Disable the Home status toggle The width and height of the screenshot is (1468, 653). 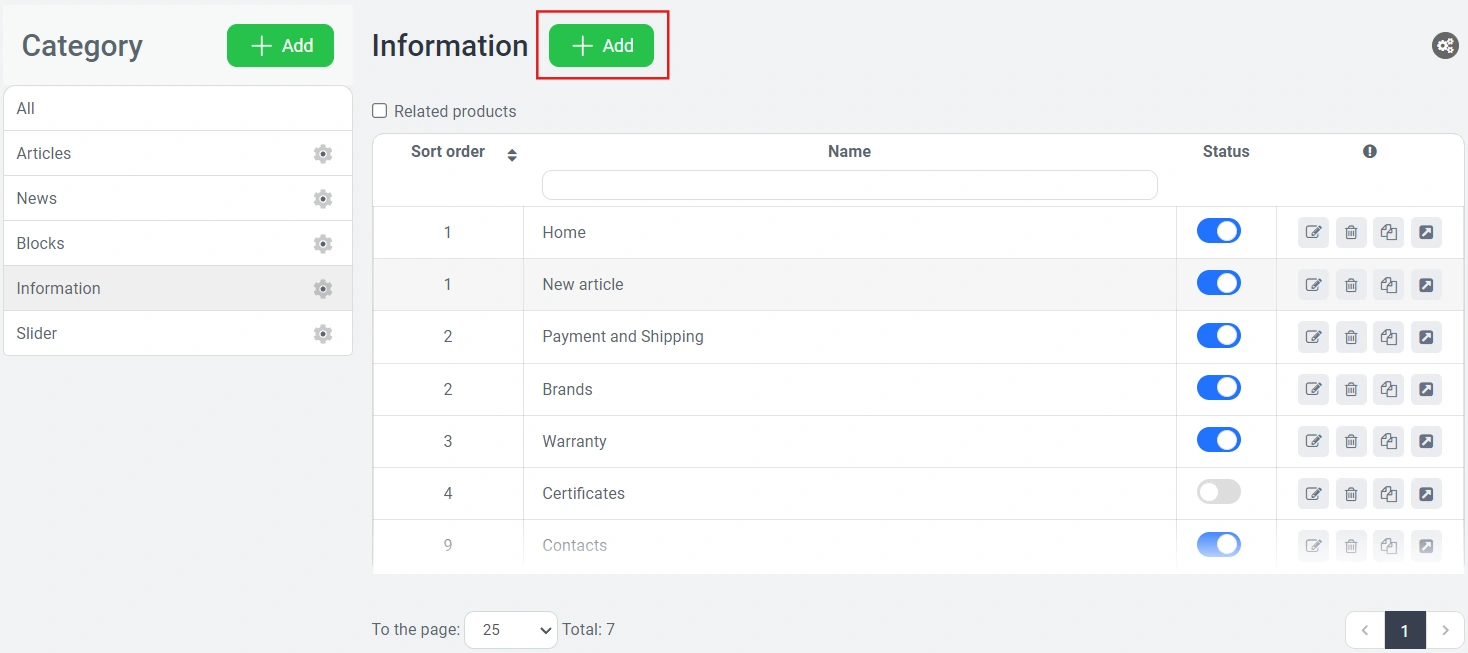tap(1218, 232)
